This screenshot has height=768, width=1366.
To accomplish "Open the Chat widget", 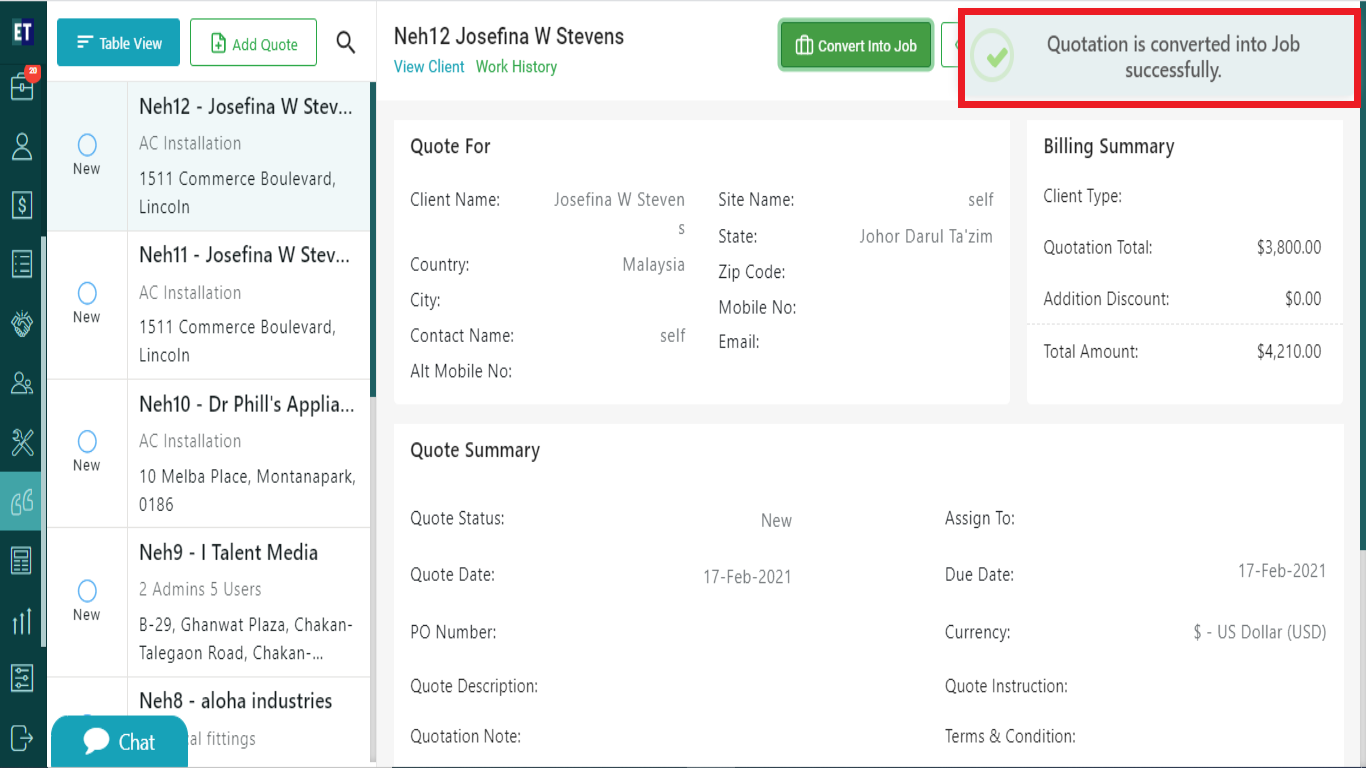I will point(120,741).
